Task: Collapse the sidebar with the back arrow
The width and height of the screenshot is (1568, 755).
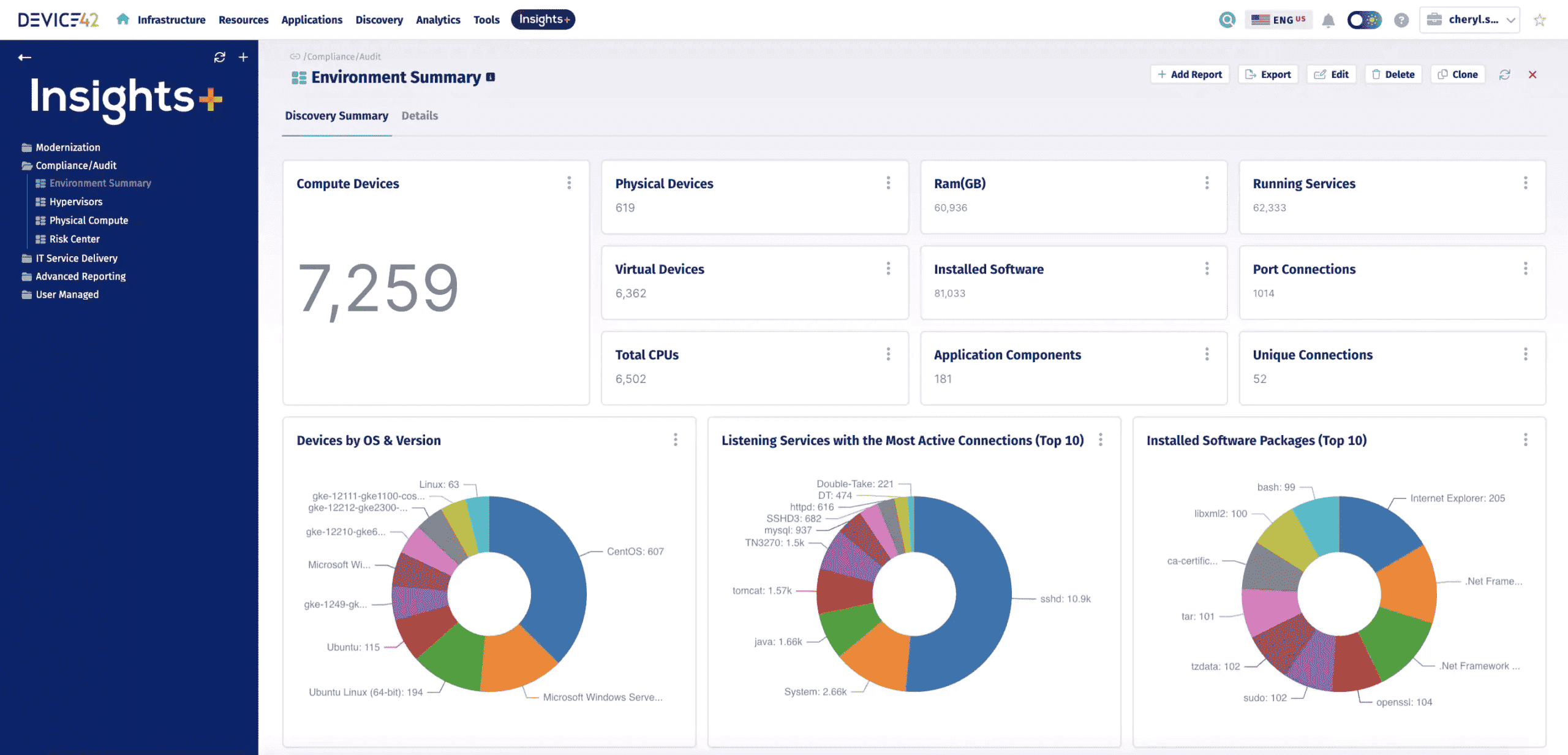Action: (x=24, y=56)
